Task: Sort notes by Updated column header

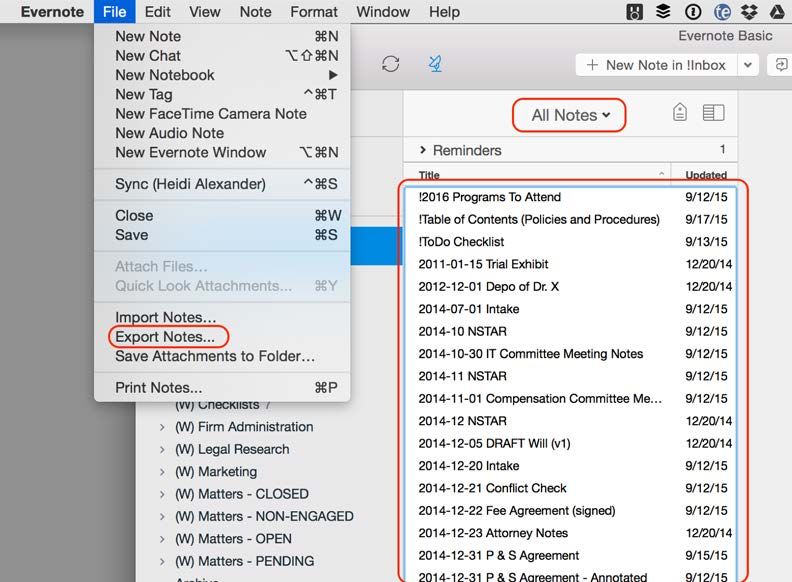Action: click(x=706, y=175)
